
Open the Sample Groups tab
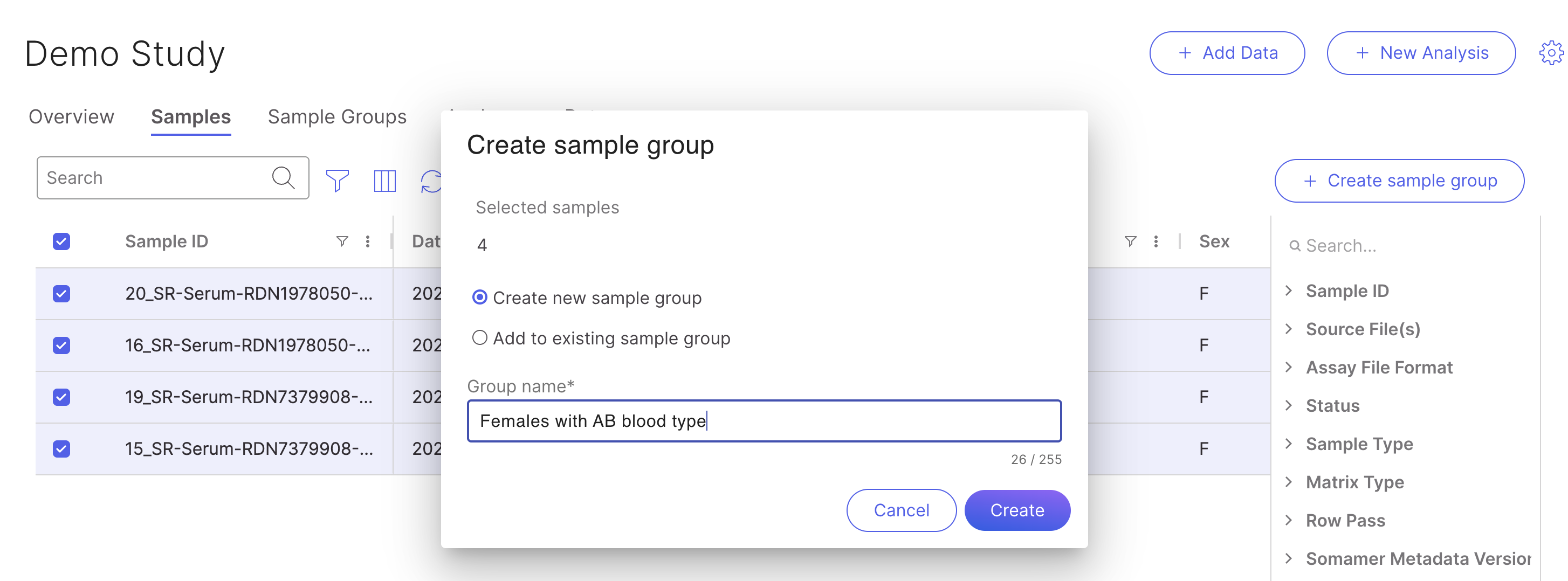336,117
